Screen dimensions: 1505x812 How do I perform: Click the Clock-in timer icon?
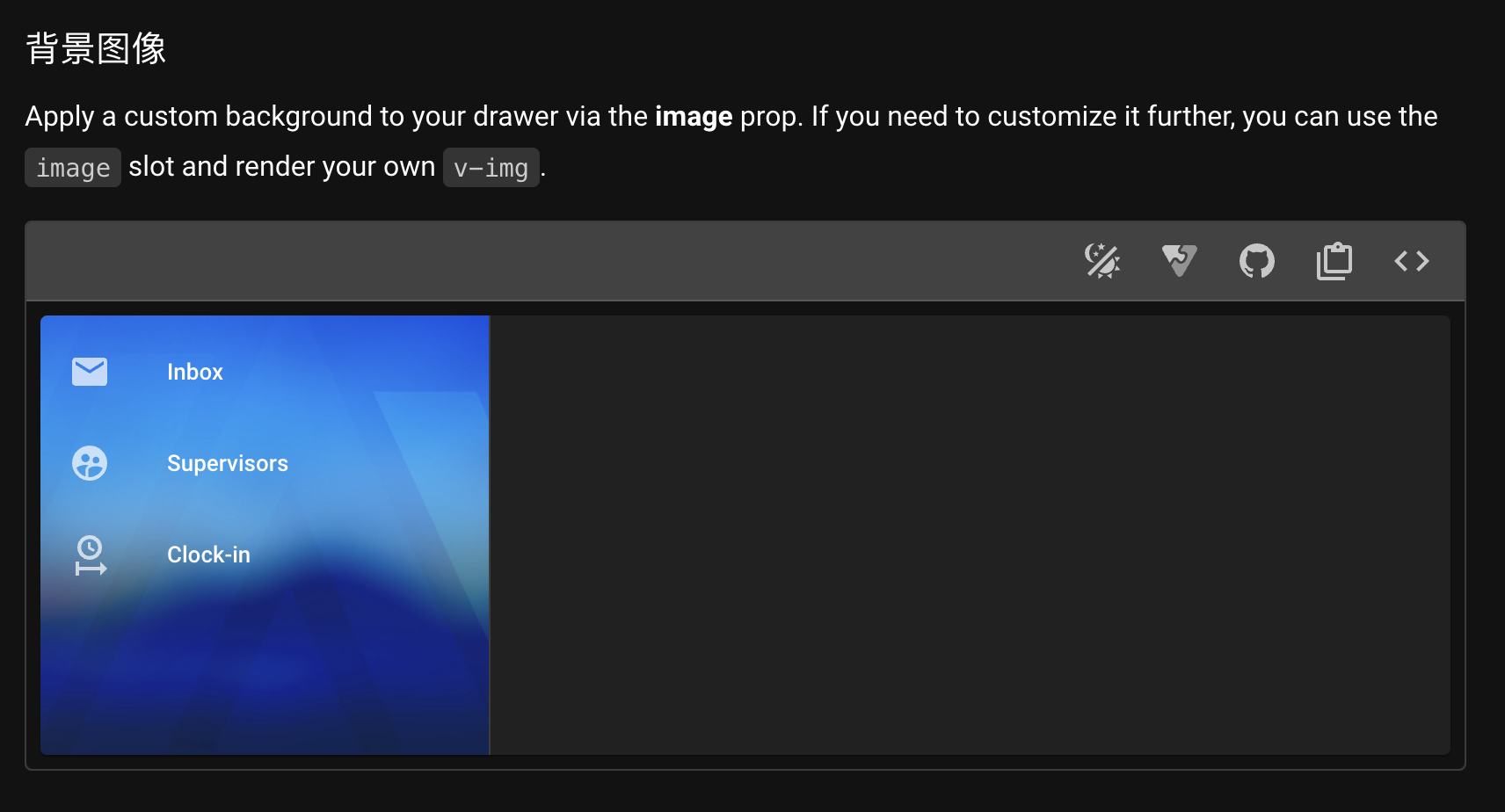[x=90, y=555]
